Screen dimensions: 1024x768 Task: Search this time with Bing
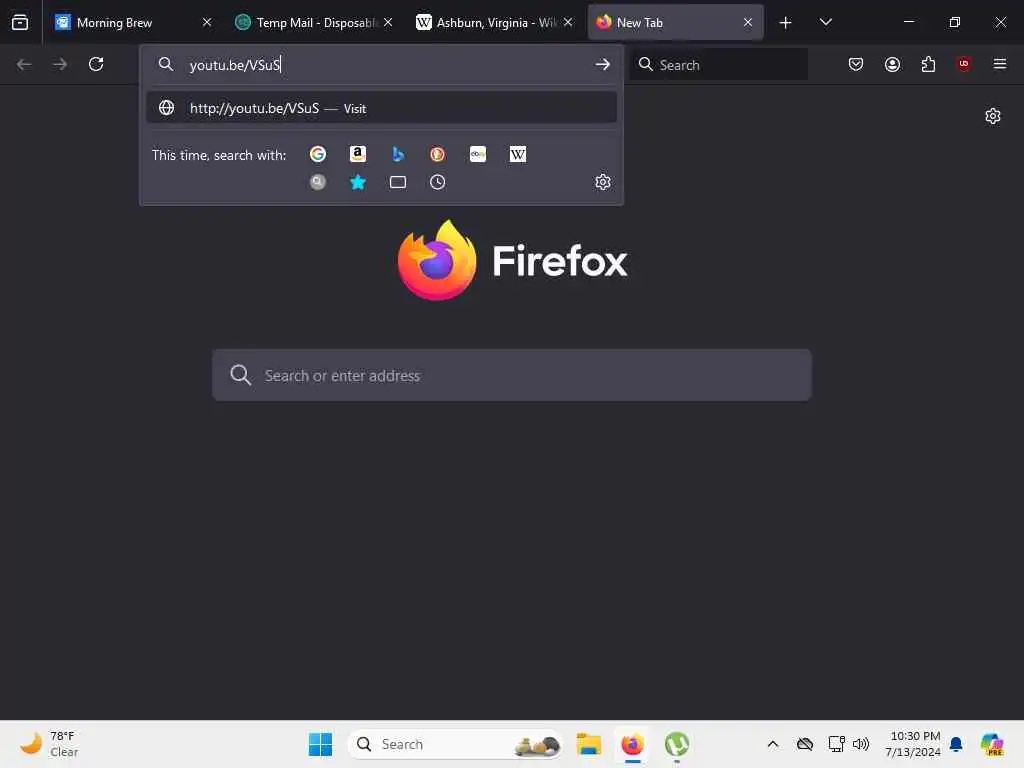point(398,154)
